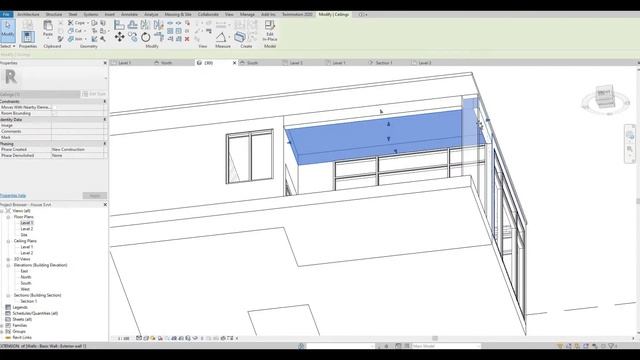
Task: Select the Offset tool in Modify panel
Action: [132, 25]
